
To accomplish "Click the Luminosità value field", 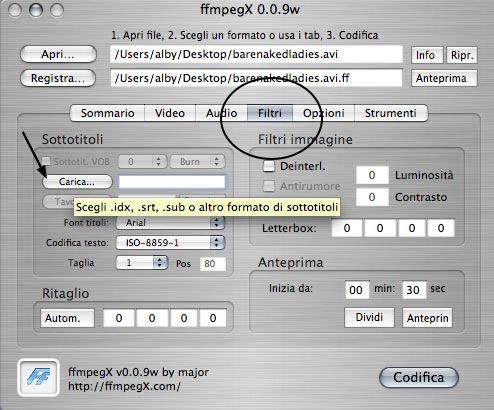I will pos(372,175).
